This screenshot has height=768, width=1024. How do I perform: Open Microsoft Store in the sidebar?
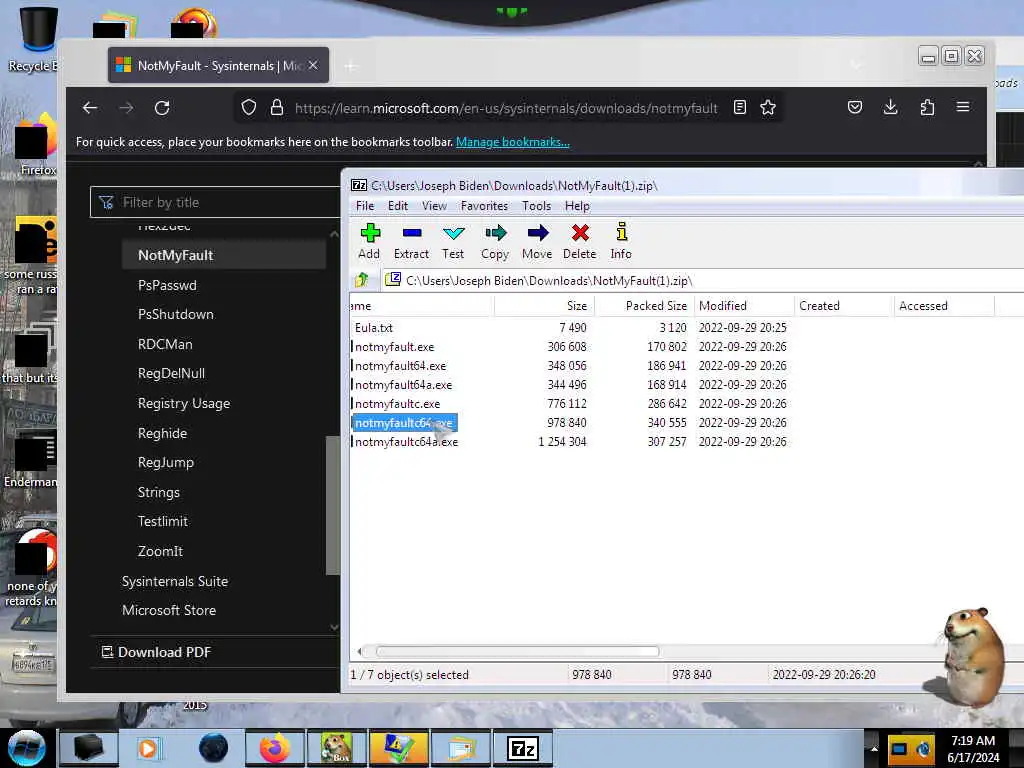169,610
